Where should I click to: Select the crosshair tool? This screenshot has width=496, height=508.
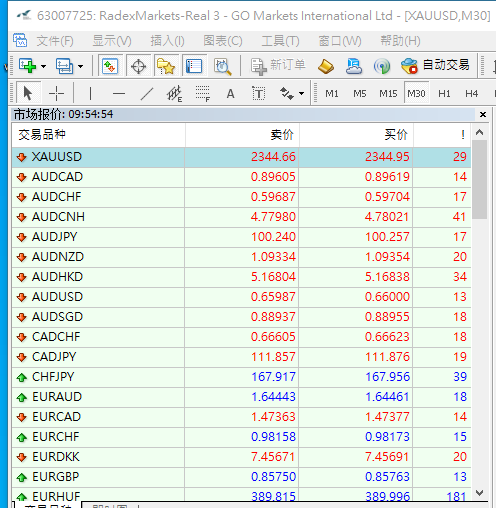56,93
